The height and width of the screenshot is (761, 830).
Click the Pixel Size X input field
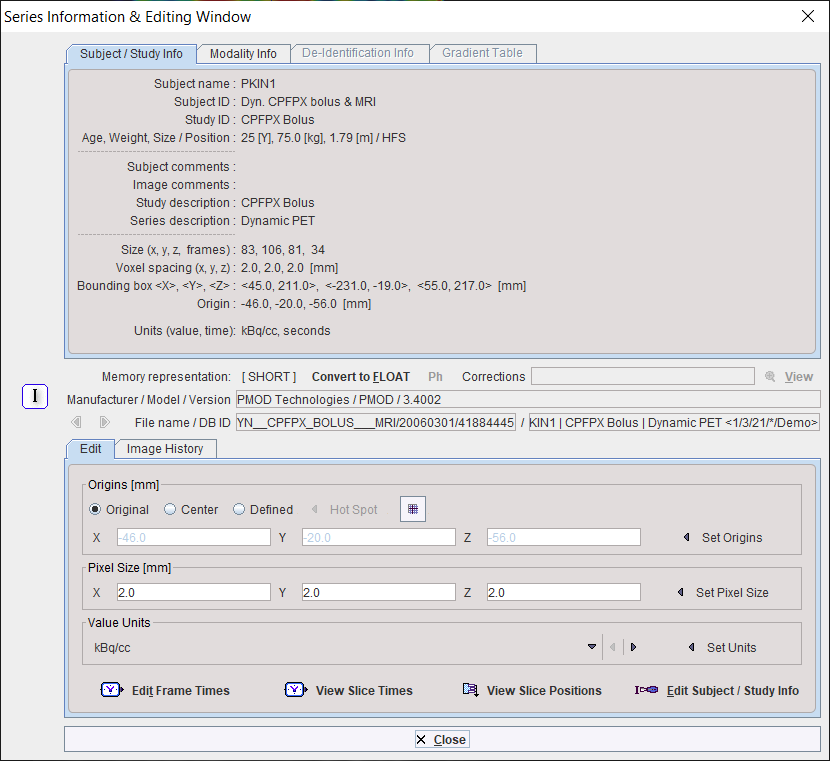(194, 592)
